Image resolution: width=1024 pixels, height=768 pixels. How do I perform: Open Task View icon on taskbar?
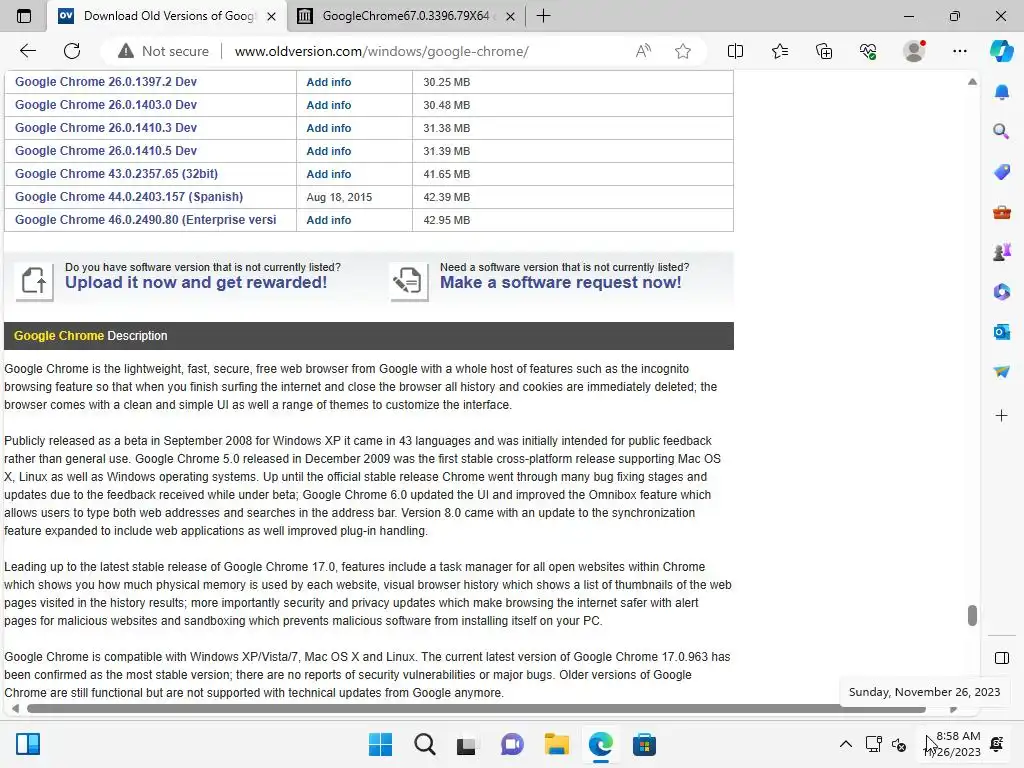(x=466, y=745)
